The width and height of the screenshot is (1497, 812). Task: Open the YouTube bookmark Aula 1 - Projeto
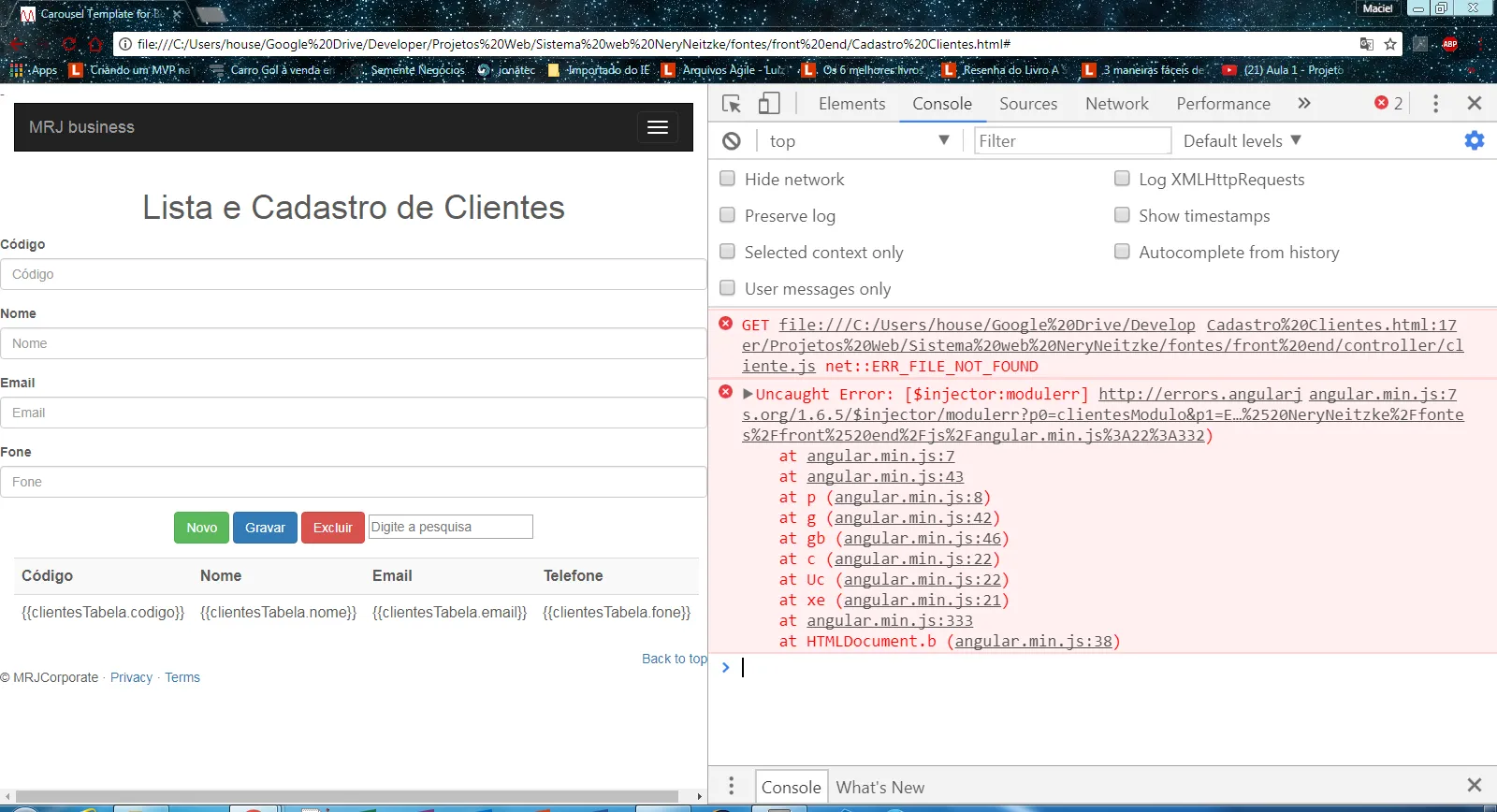1283,70
